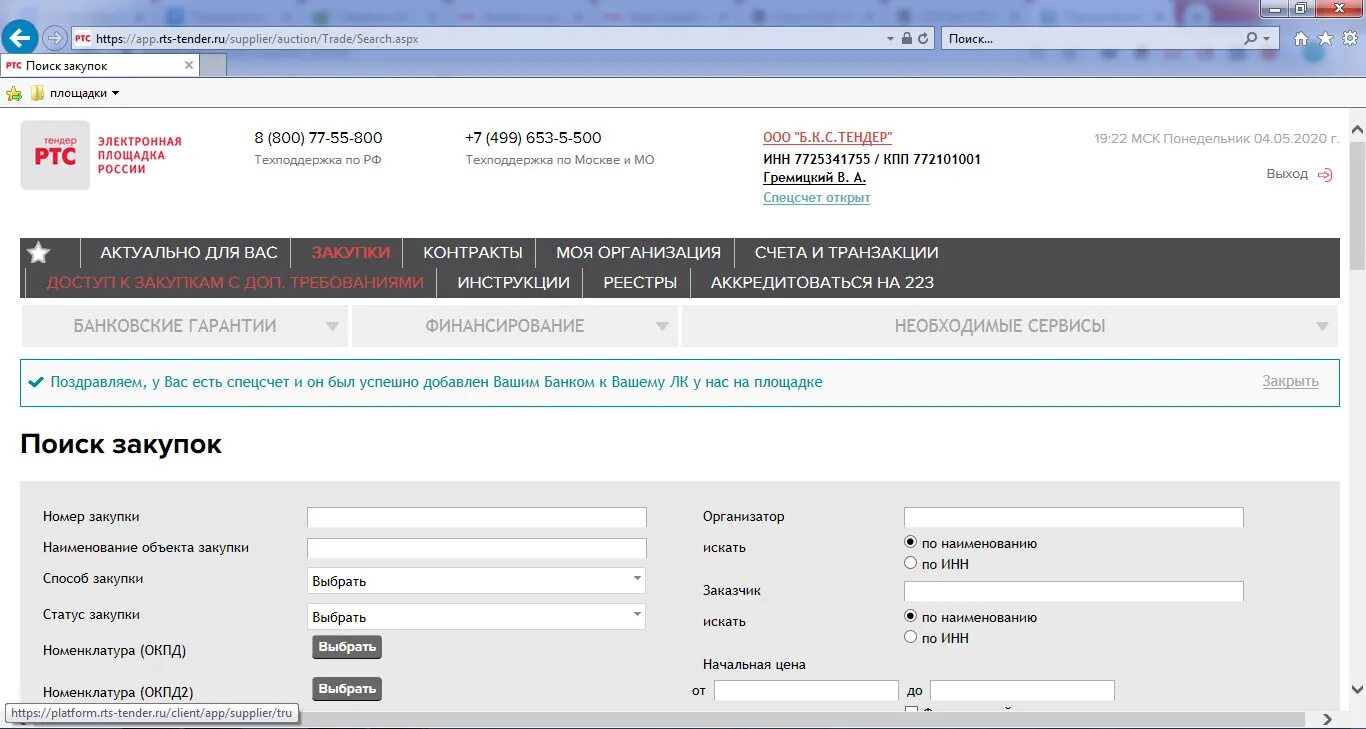Click the add-to-favorites-bar star icon
The image size is (1366, 729).
(x=14, y=93)
